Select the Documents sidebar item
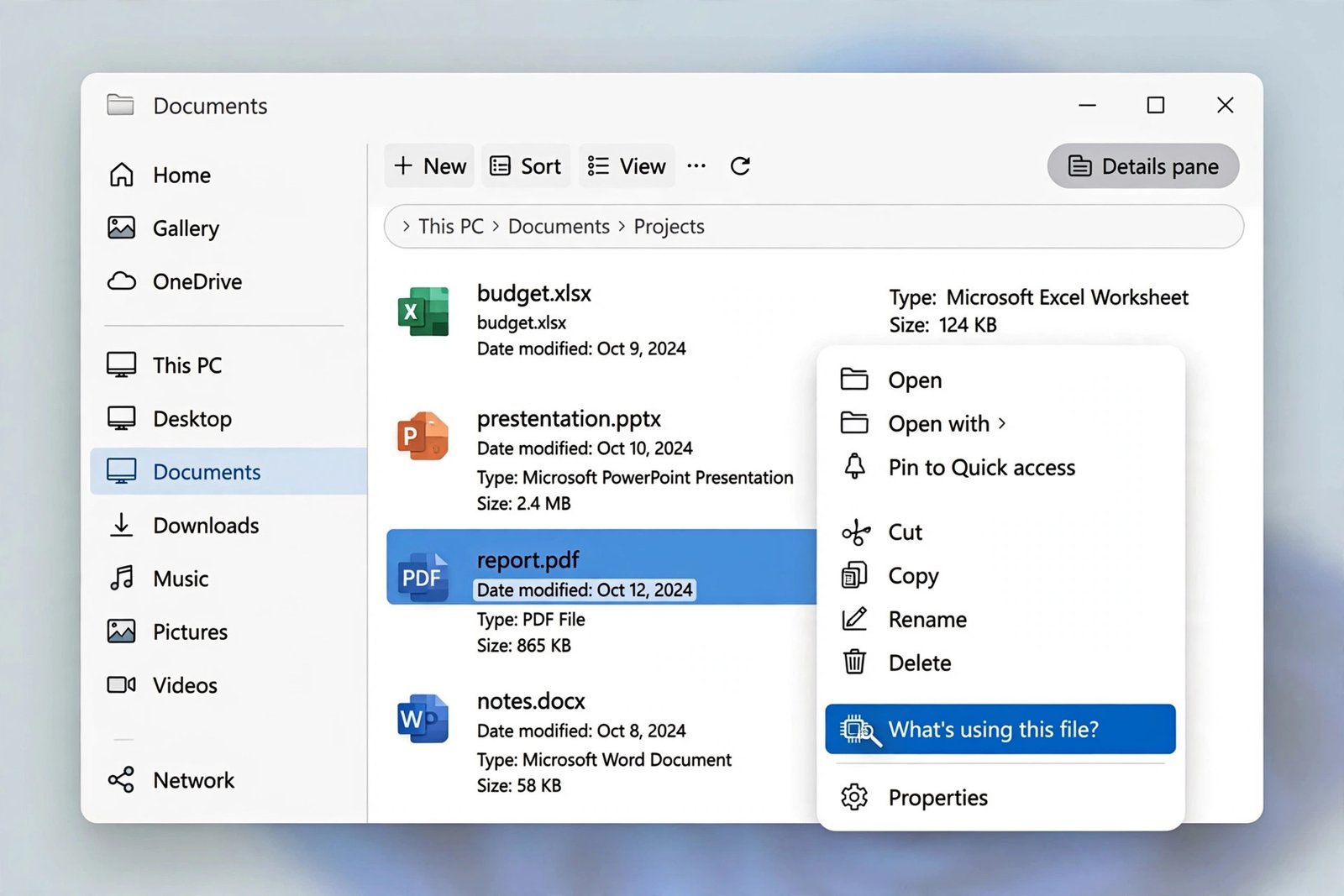 pyautogui.click(x=228, y=471)
